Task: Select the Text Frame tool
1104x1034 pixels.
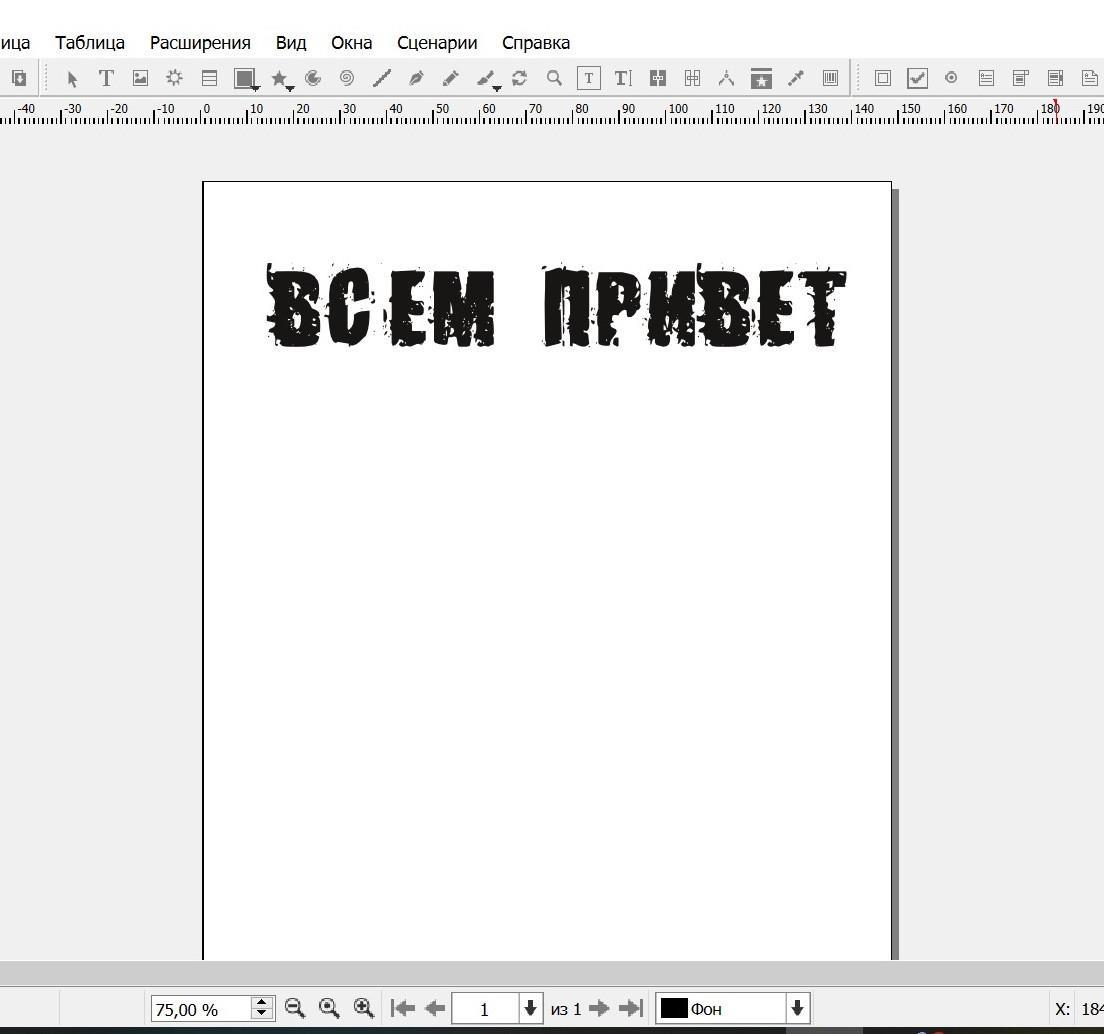Action: click(x=106, y=78)
